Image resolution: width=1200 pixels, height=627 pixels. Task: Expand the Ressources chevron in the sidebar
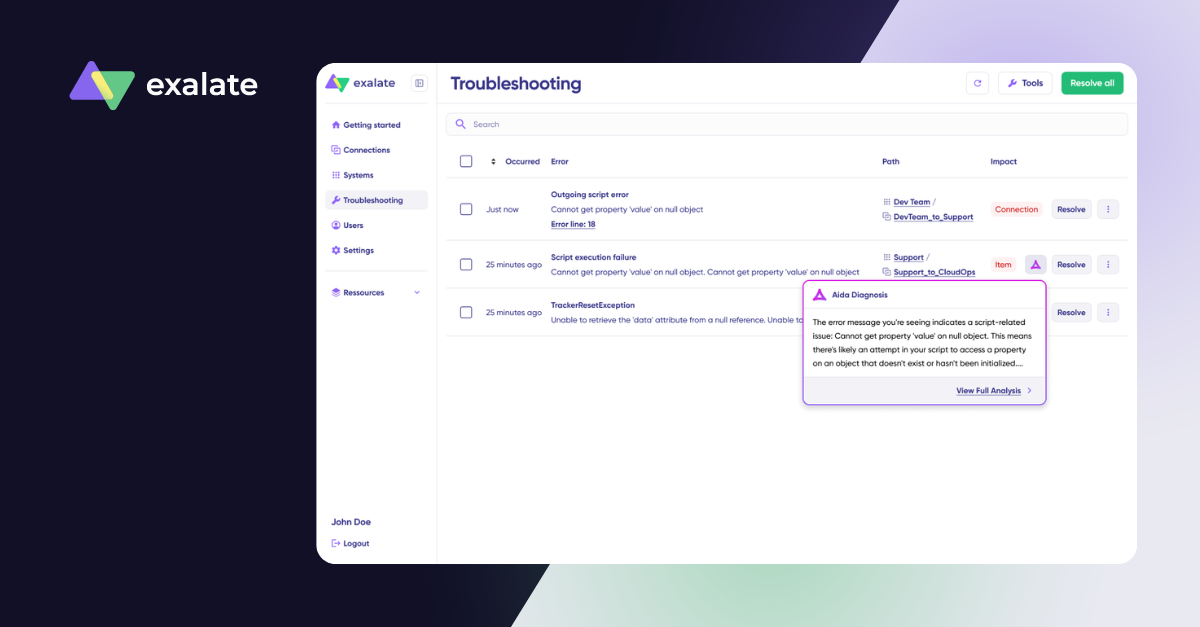(x=417, y=292)
